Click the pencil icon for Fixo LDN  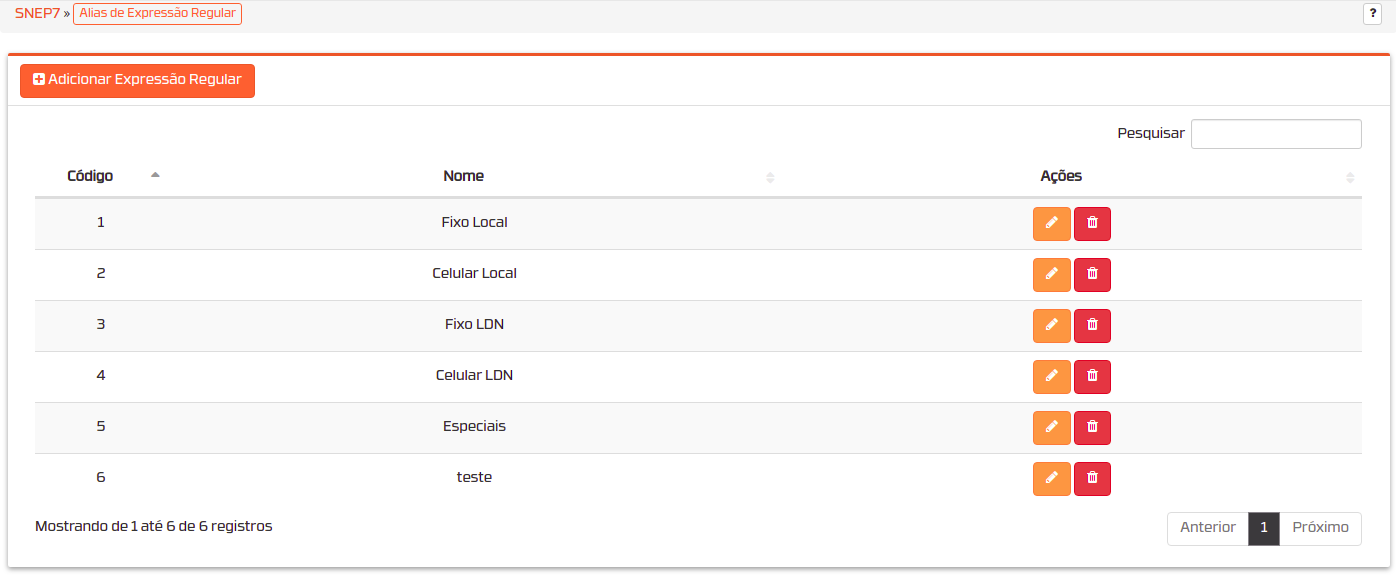point(1051,326)
